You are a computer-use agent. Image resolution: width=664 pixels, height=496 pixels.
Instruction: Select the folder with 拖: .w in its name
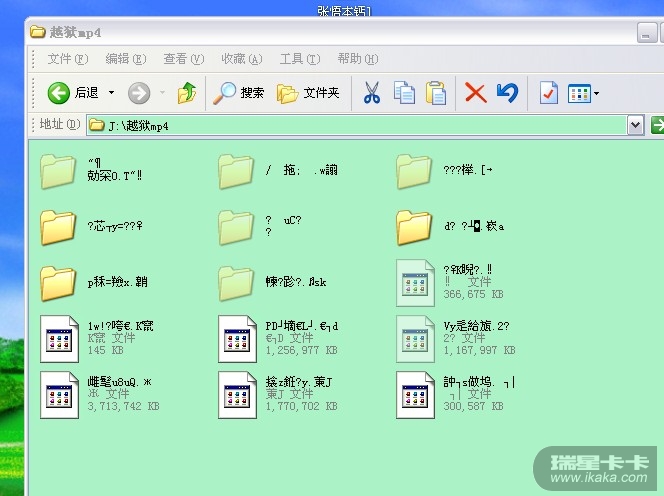pyautogui.click(x=236, y=171)
